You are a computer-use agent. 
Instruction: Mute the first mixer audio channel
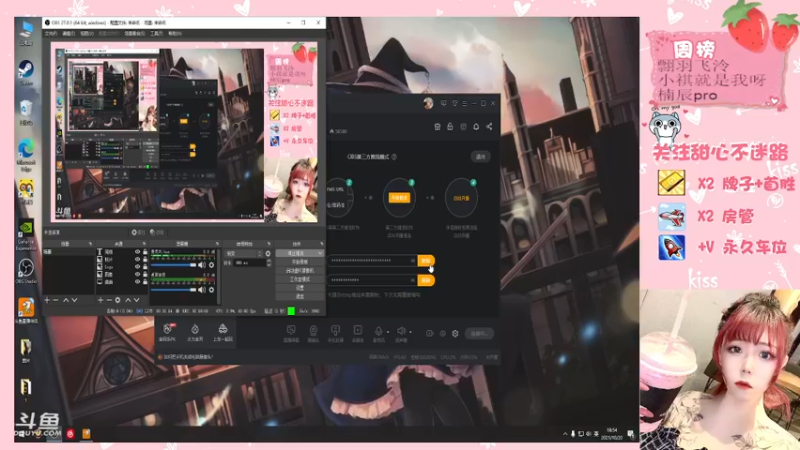[x=202, y=265]
